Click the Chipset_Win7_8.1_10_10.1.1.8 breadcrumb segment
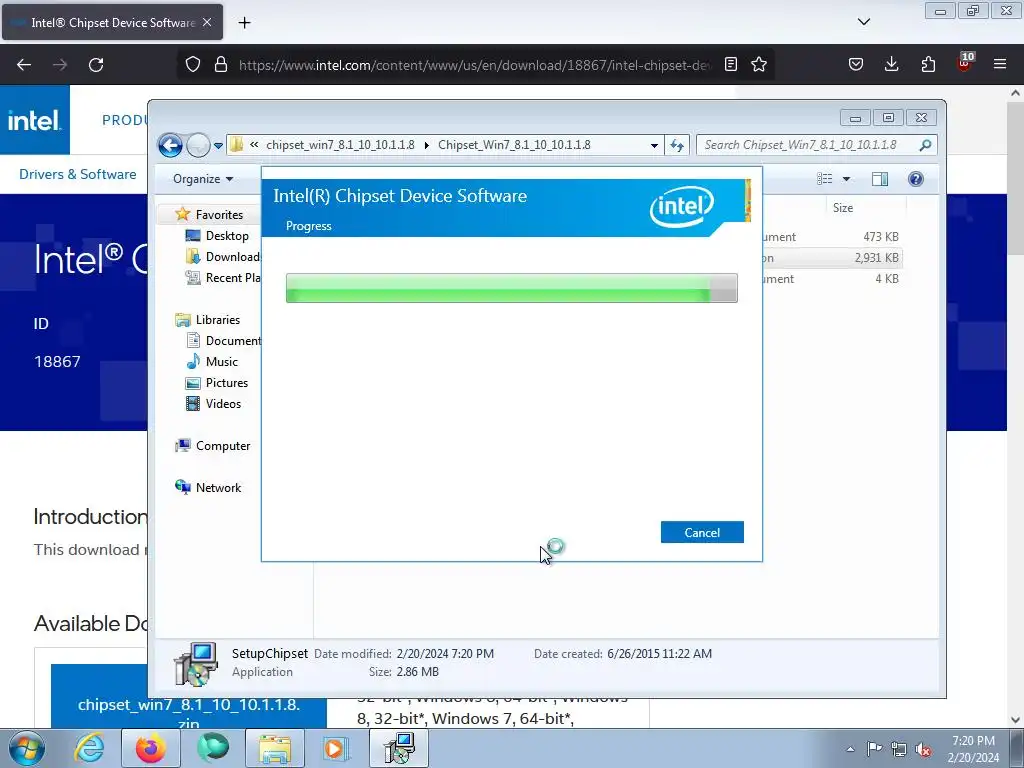The height and width of the screenshot is (768, 1024). (x=514, y=145)
